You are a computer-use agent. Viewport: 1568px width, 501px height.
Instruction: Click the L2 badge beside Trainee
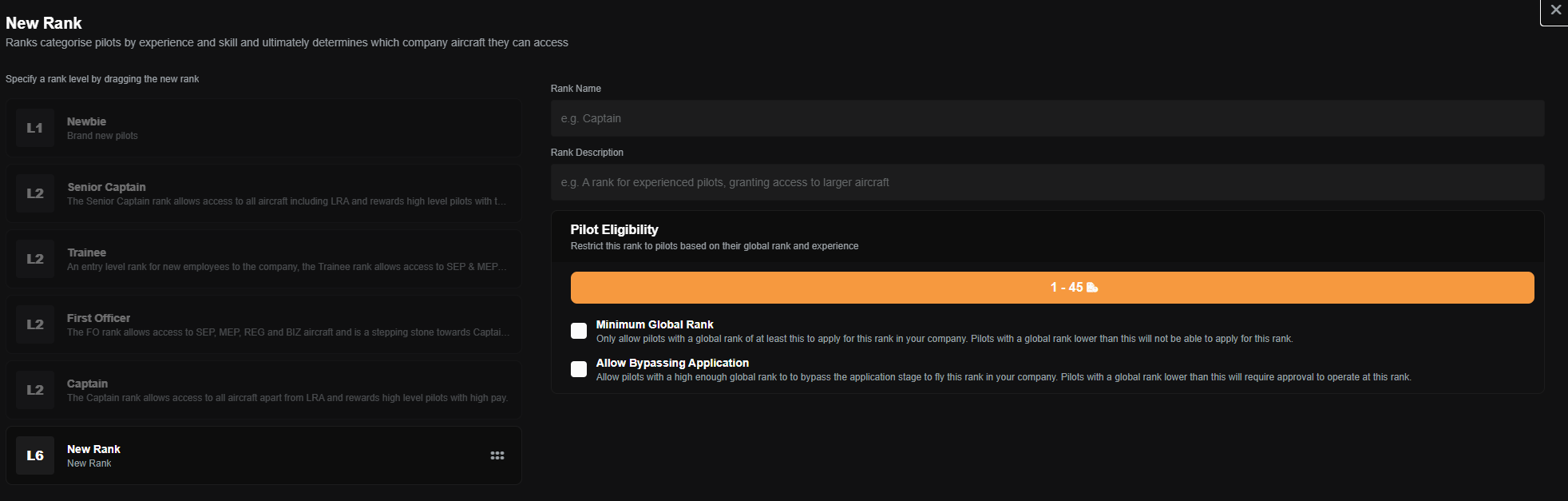pos(35,259)
